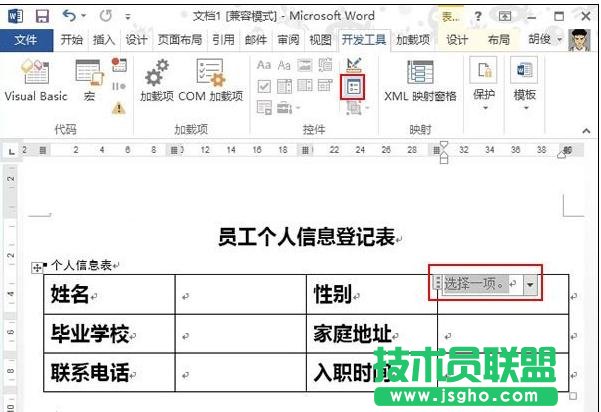Switch to the 视图 tab
Screen dimensions: 601x412
[x=320, y=39]
